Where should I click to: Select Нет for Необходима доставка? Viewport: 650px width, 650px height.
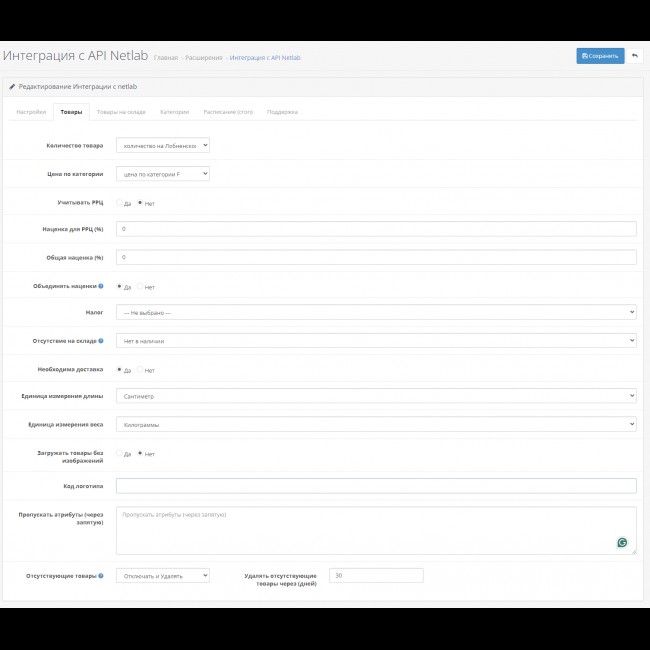click(x=140, y=370)
